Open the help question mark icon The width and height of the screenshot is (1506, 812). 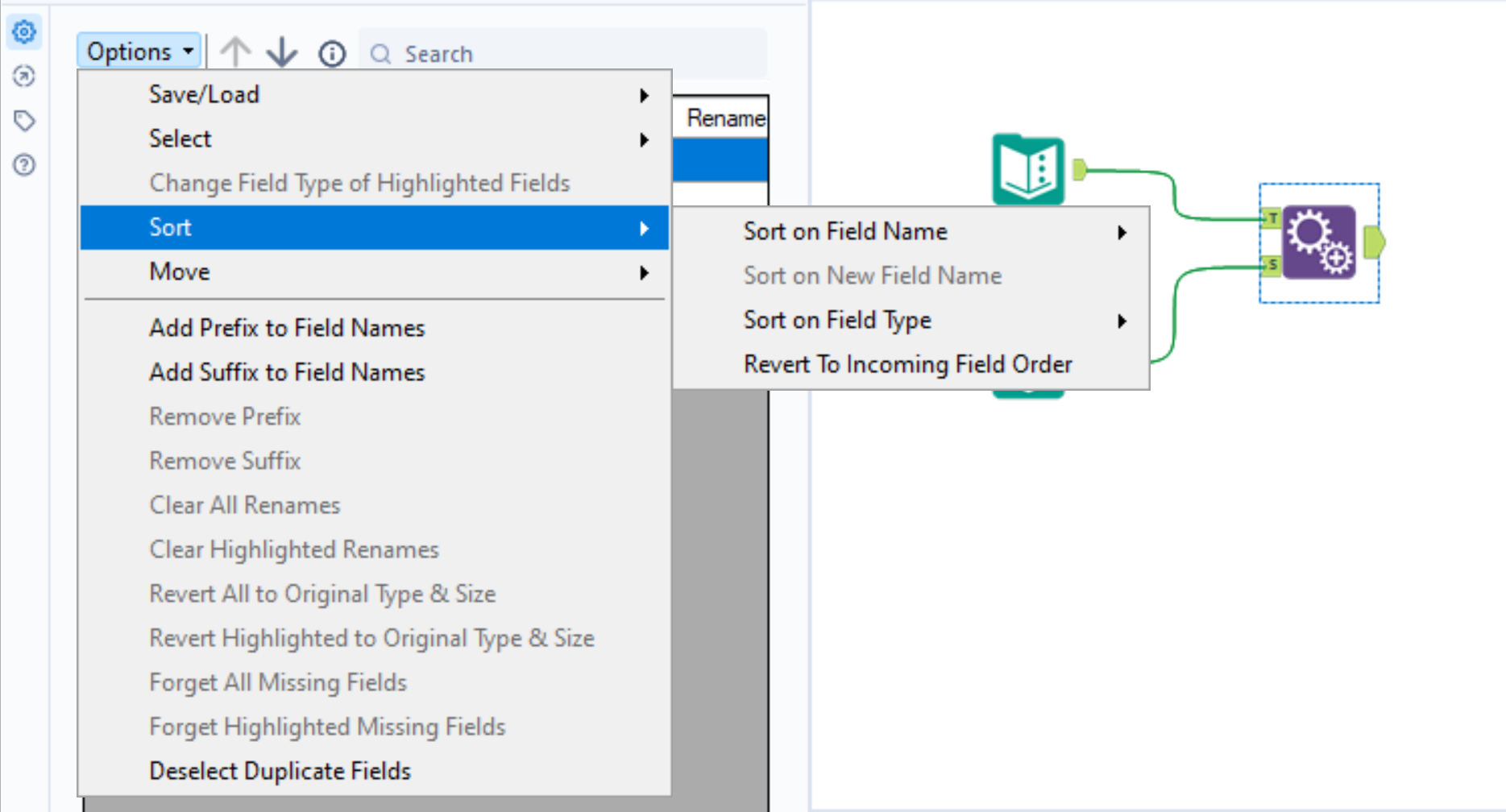[24, 165]
